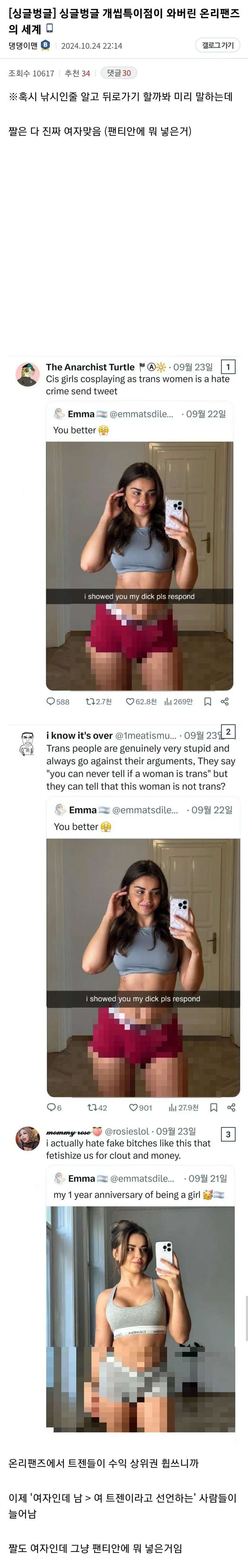Click the views chart icon showing 269만
This screenshot has width=248, height=1568.
point(168,701)
